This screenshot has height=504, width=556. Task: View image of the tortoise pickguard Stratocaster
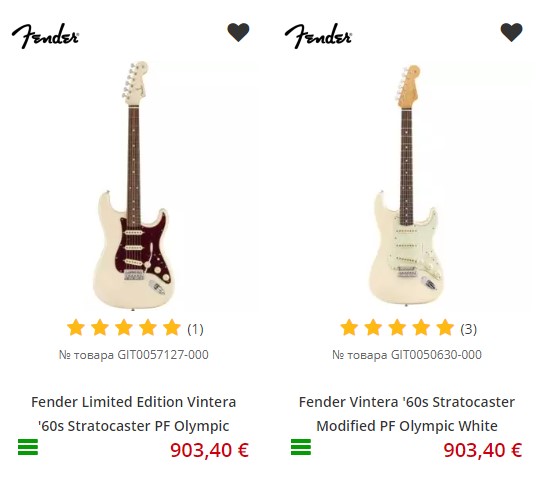134,186
